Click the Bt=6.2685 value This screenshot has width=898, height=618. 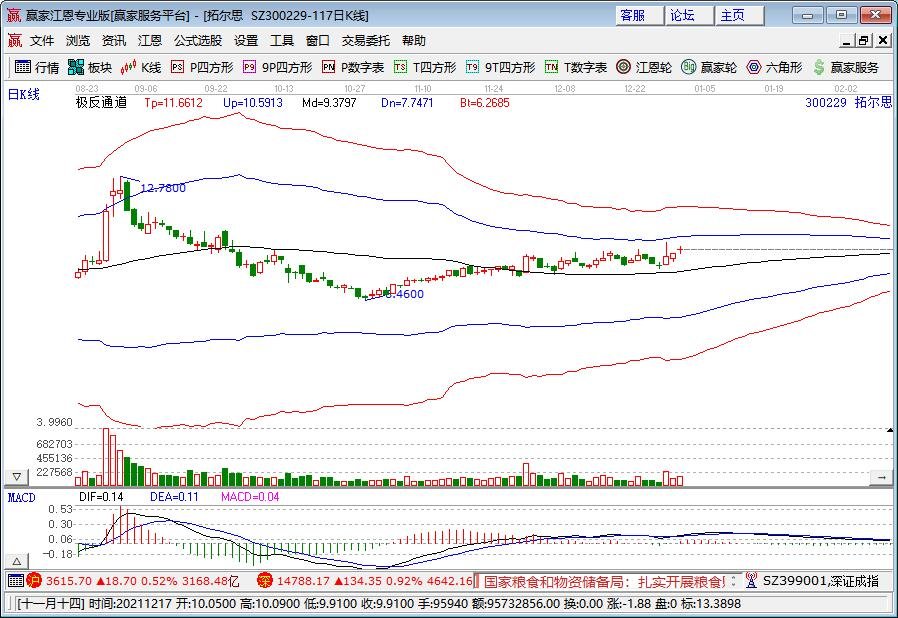(x=485, y=103)
